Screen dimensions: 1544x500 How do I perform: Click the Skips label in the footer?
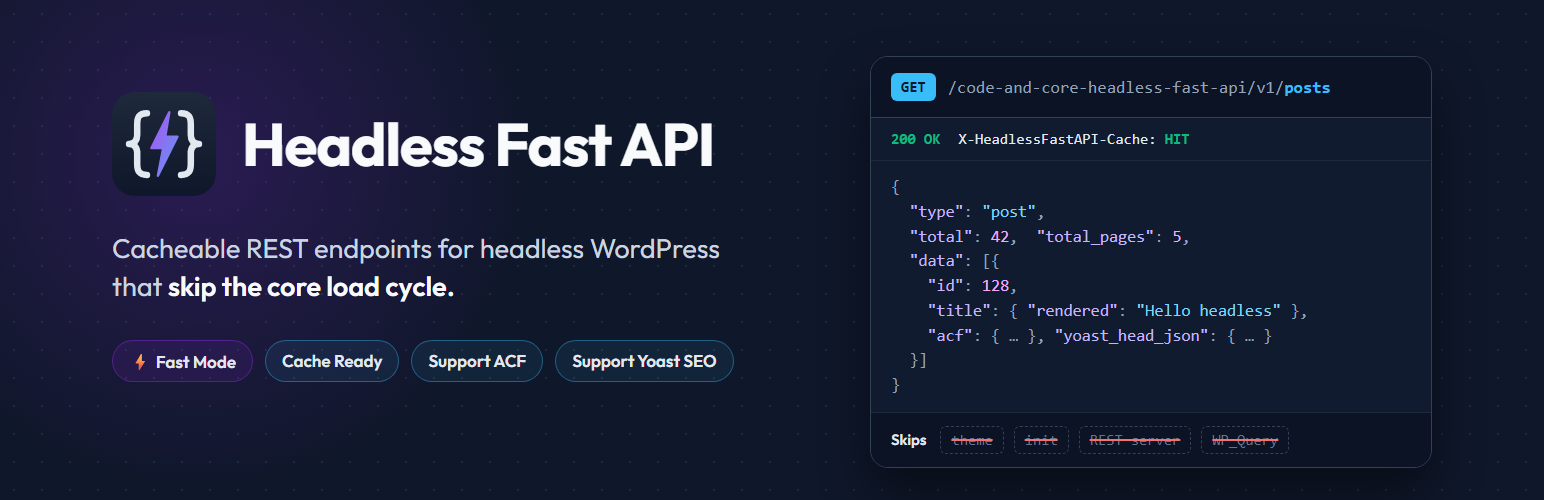(x=909, y=440)
